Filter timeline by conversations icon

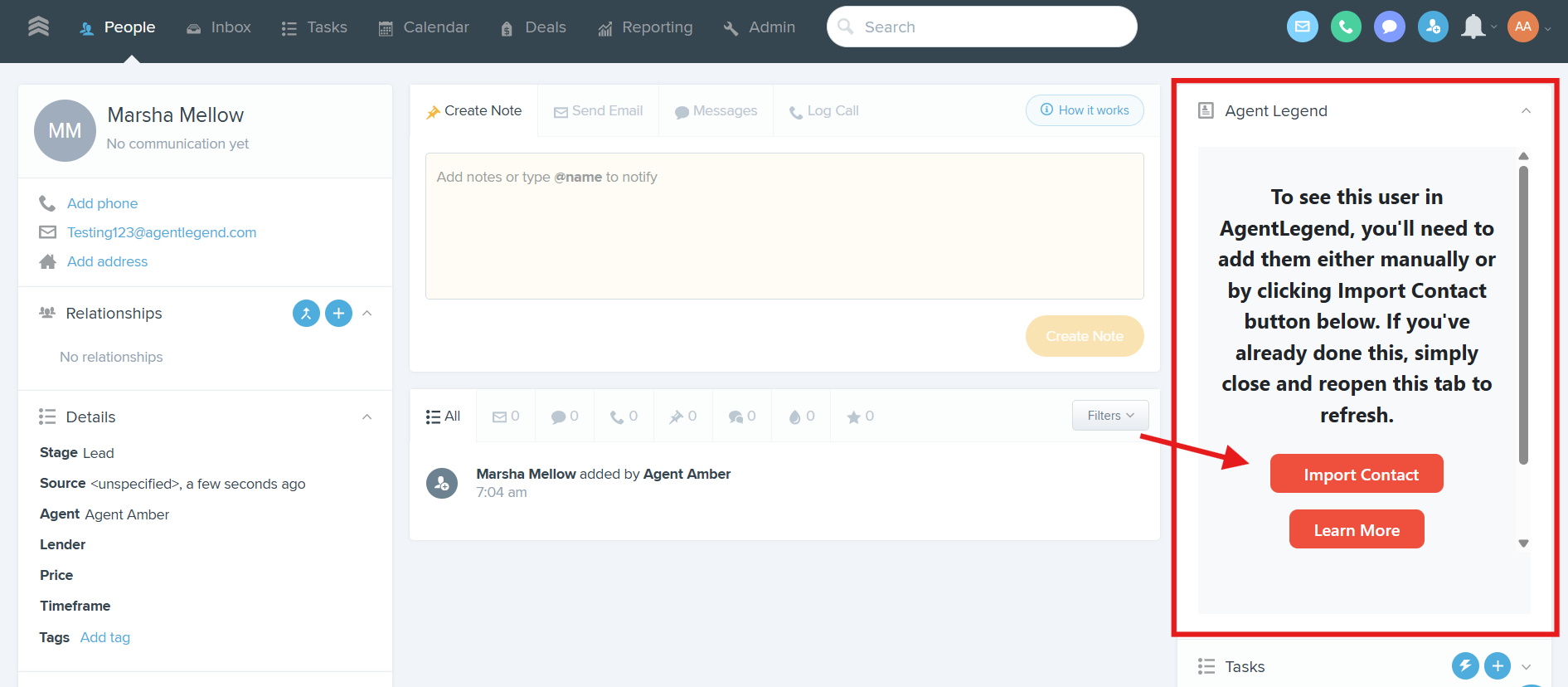pos(741,416)
